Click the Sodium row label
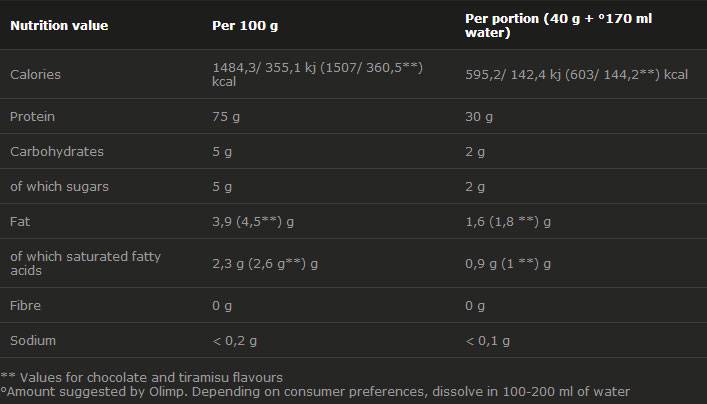707x404 pixels. [32, 341]
